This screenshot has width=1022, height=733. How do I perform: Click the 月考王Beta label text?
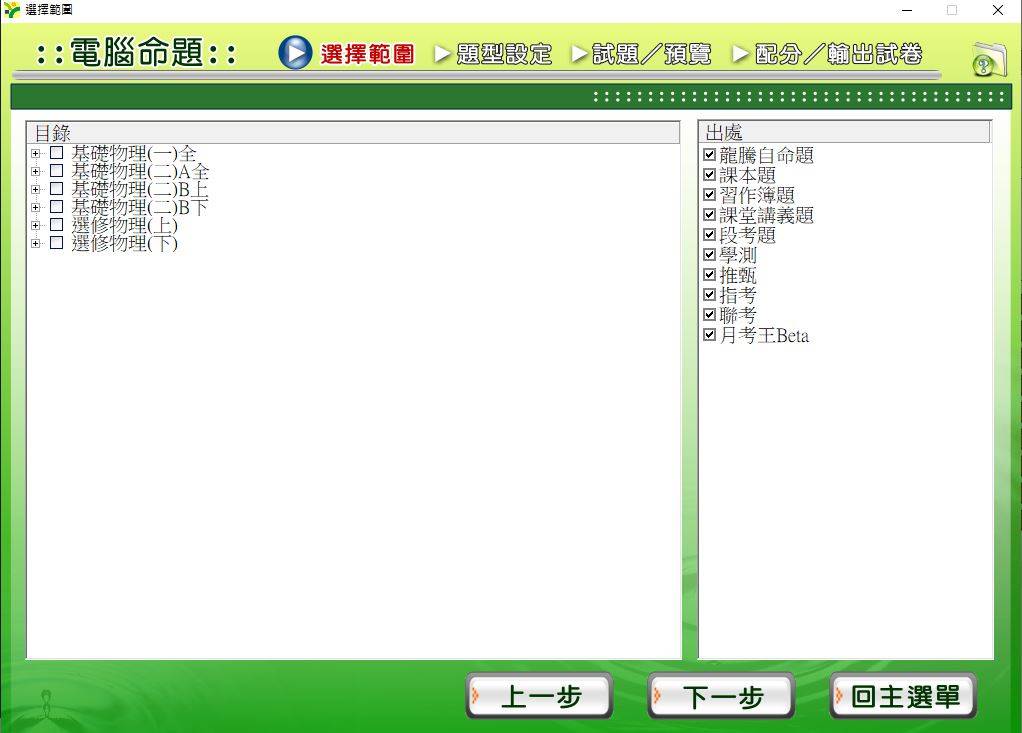(764, 336)
